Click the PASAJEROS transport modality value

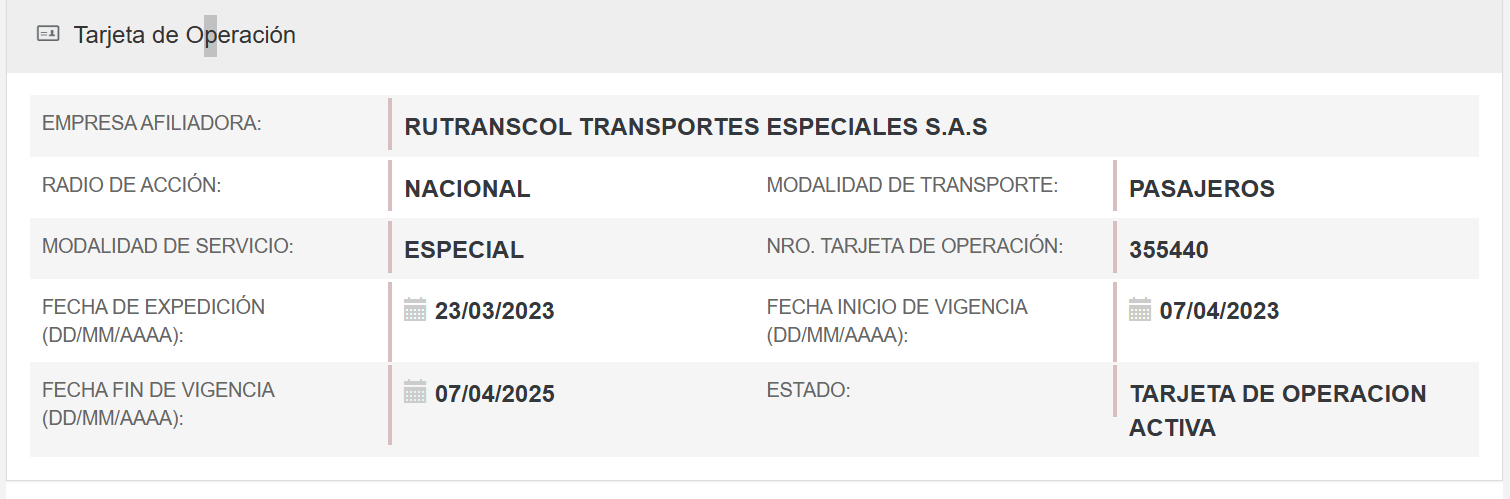pyautogui.click(x=1201, y=189)
